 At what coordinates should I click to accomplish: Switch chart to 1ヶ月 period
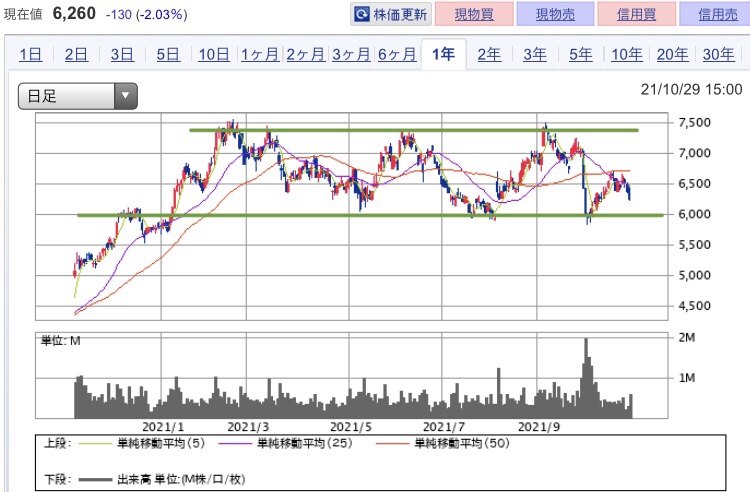pyautogui.click(x=260, y=55)
